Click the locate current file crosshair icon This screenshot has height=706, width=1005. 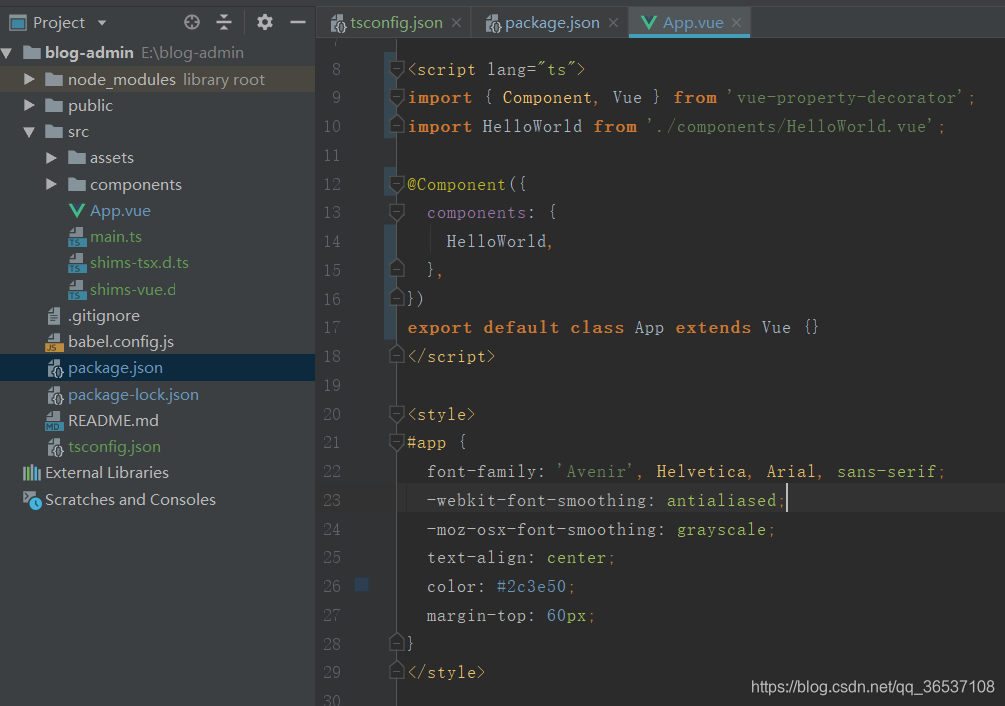point(192,22)
